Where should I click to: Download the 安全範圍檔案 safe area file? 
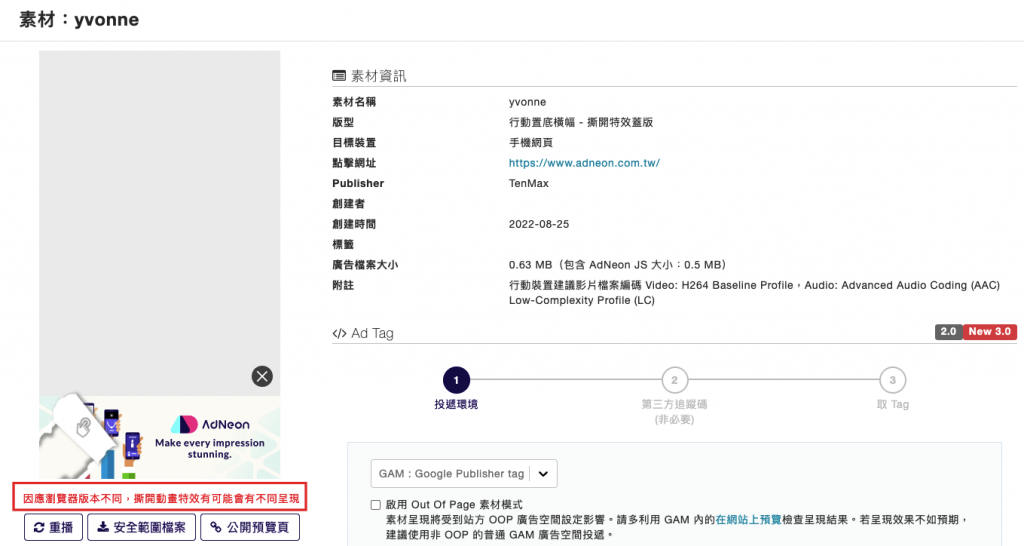tap(142, 527)
